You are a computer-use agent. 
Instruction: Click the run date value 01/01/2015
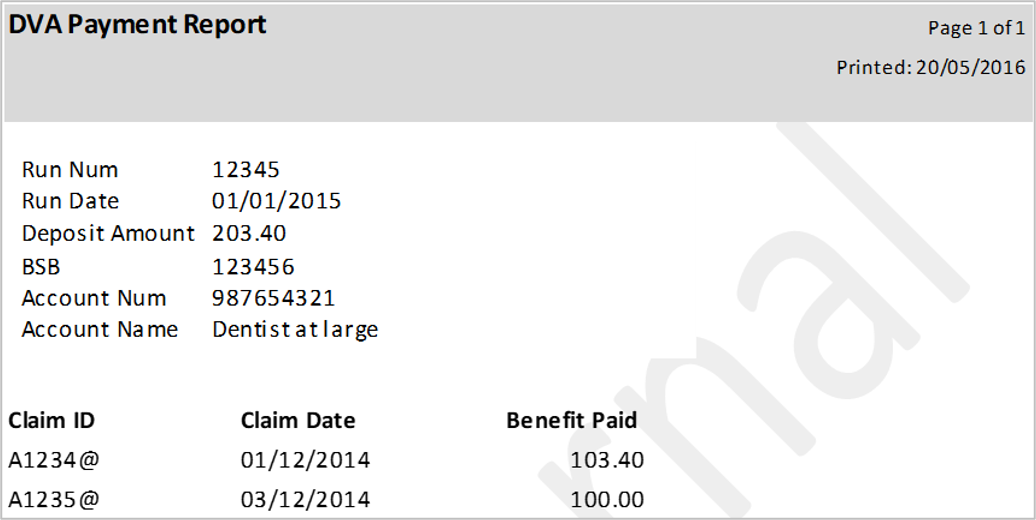(276, 201)
